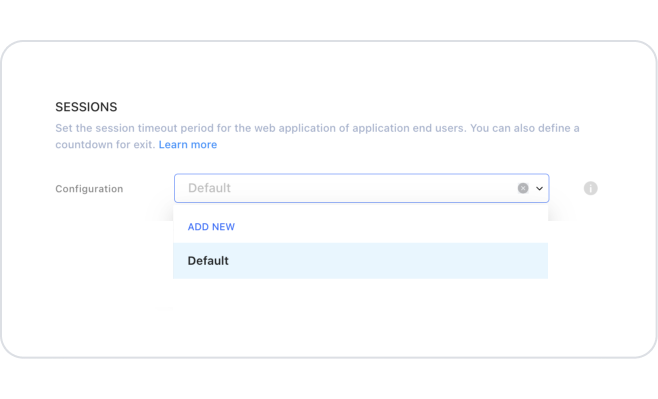
Task: Click the SESSIONS heading text
Action: tap(86, 107)
